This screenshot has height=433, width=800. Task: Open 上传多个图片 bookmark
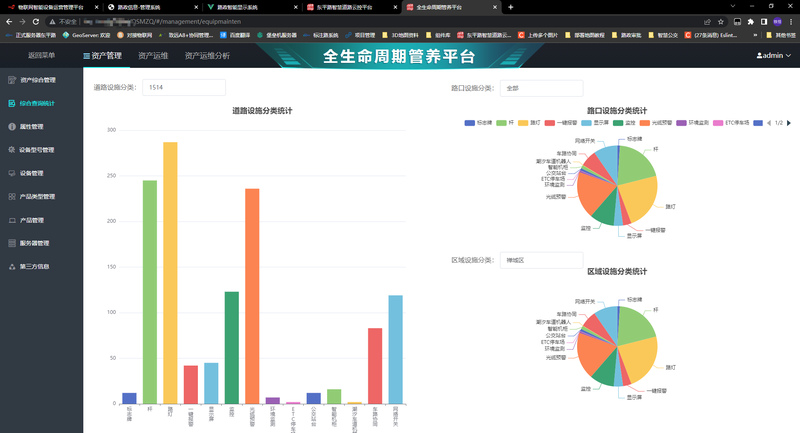point(538,35)
